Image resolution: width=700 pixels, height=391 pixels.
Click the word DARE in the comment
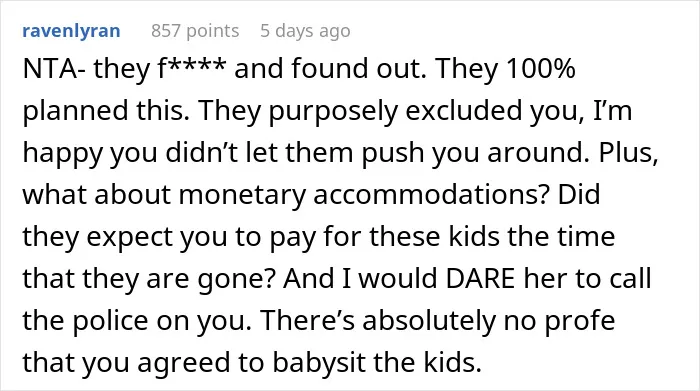pyautogui.click(x=481, y=279)
